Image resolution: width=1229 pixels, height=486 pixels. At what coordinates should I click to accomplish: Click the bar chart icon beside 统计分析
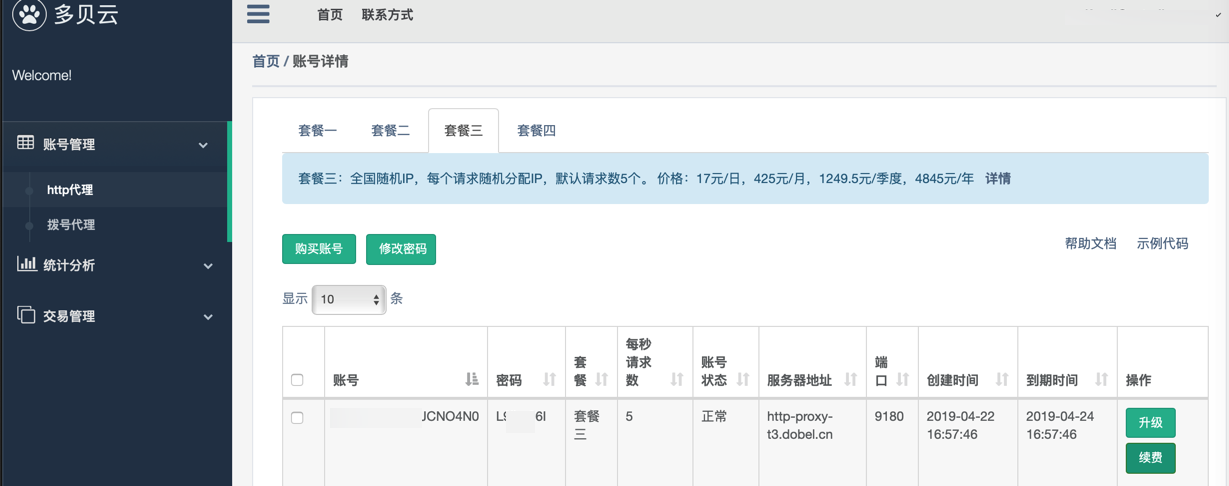[x=26, y=264]
